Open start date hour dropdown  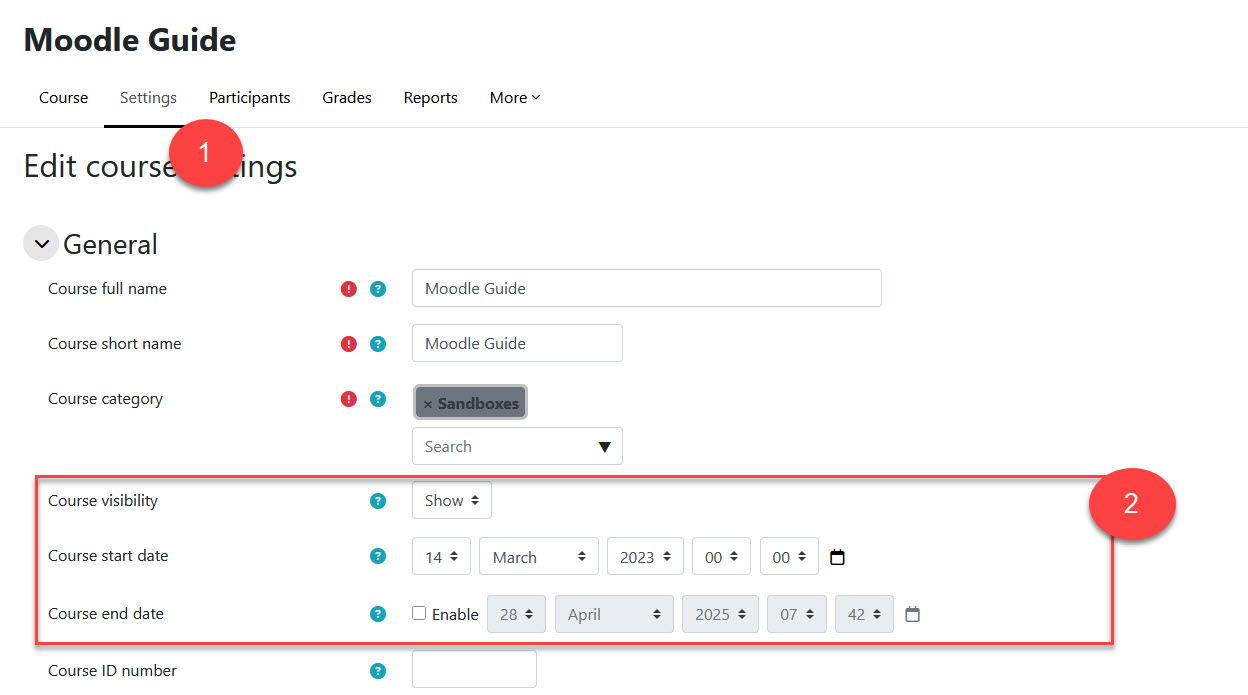click(x=721, y=556)
